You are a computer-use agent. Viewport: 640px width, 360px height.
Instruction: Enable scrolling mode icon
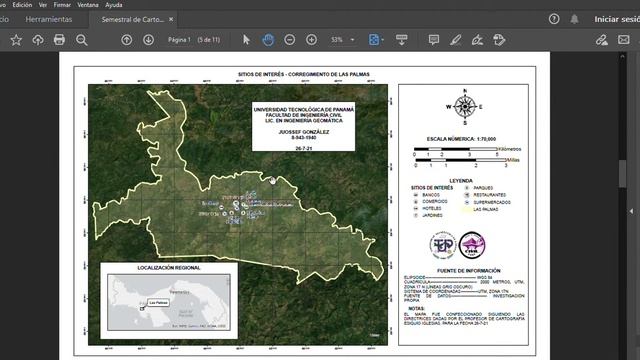[402, 40]
